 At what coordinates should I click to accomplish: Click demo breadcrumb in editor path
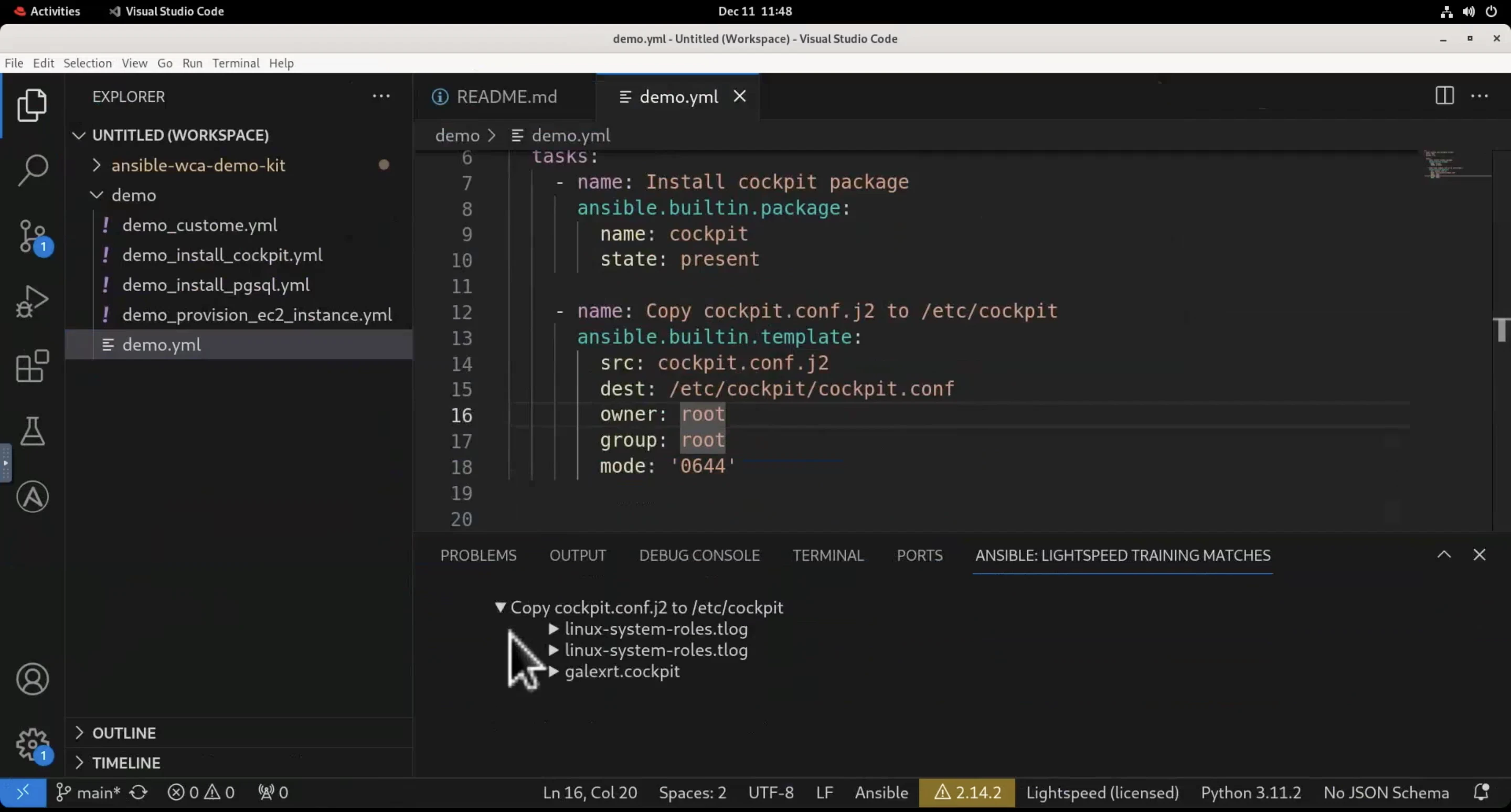click(x=457, y=135)
